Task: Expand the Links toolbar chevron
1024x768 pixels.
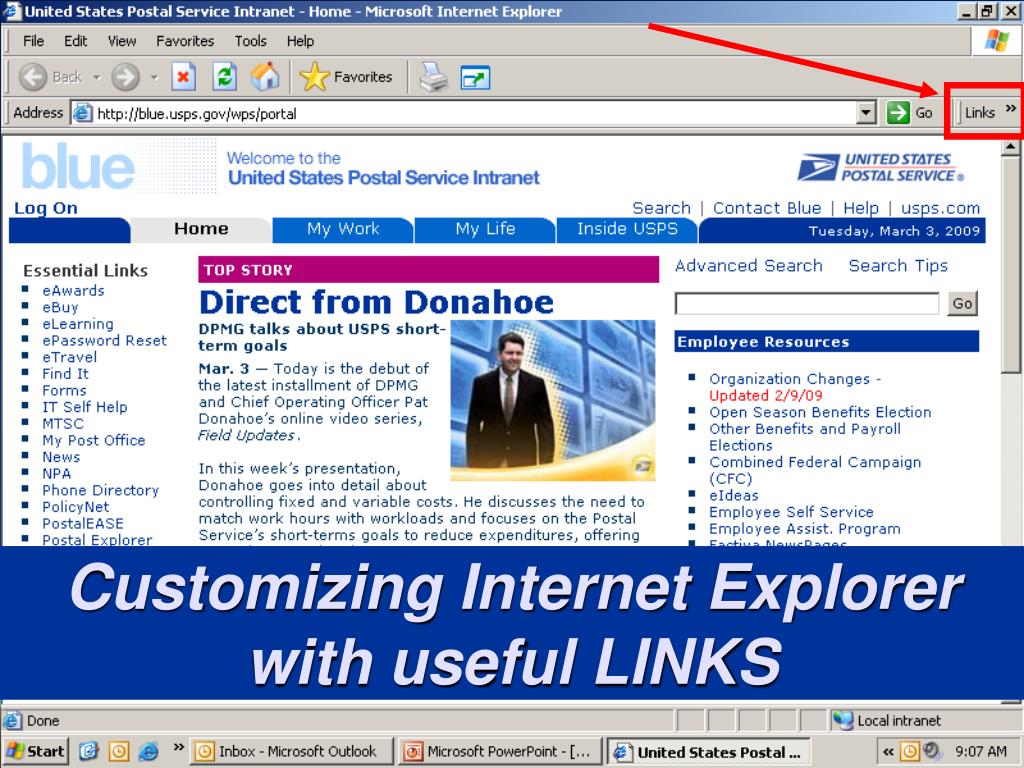Action: [1011, 108]
